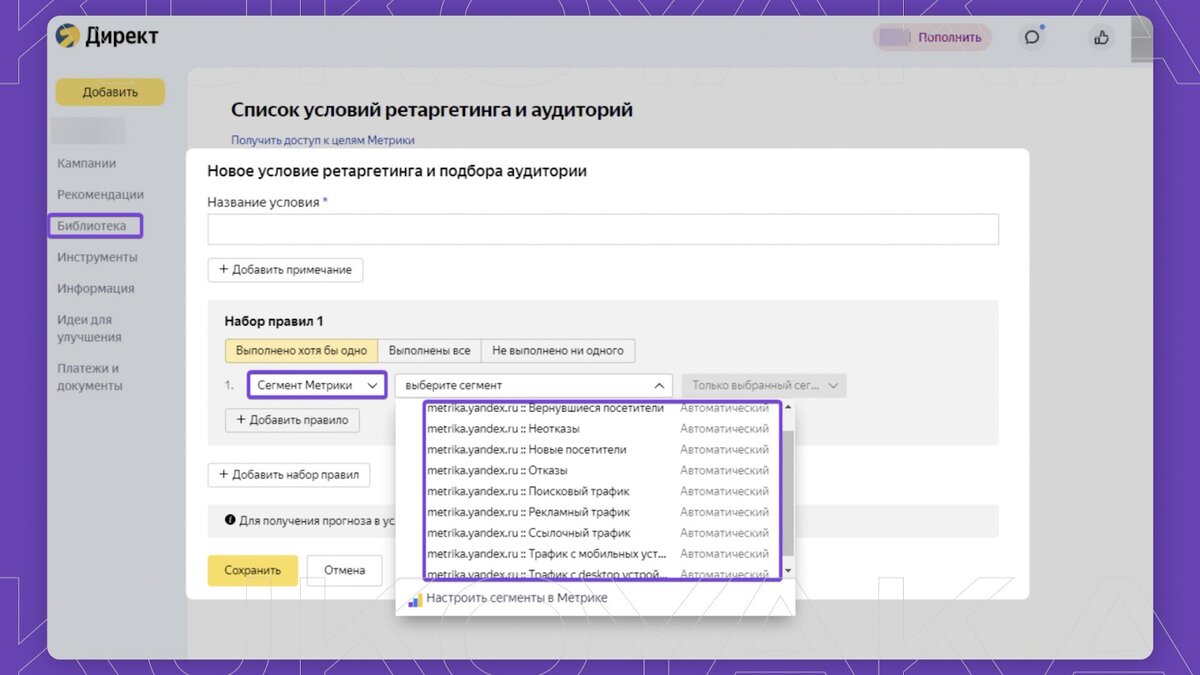
Task: Choose the Новые посетители segment
Action: pos(600,450)
